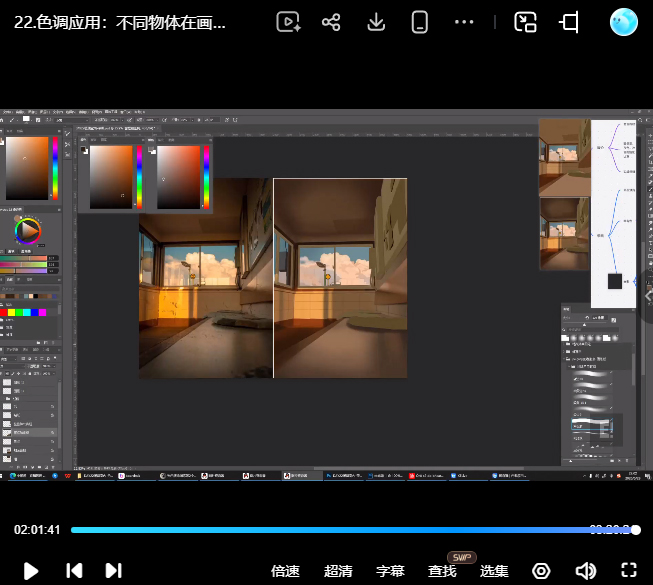
Task: Click the top room reference thumbnail
Action: click(x=565, y=157)
